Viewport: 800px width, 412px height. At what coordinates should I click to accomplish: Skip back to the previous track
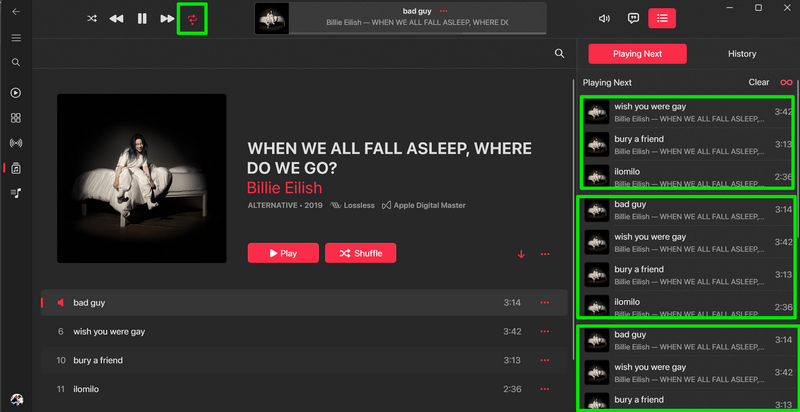[116, 19]
